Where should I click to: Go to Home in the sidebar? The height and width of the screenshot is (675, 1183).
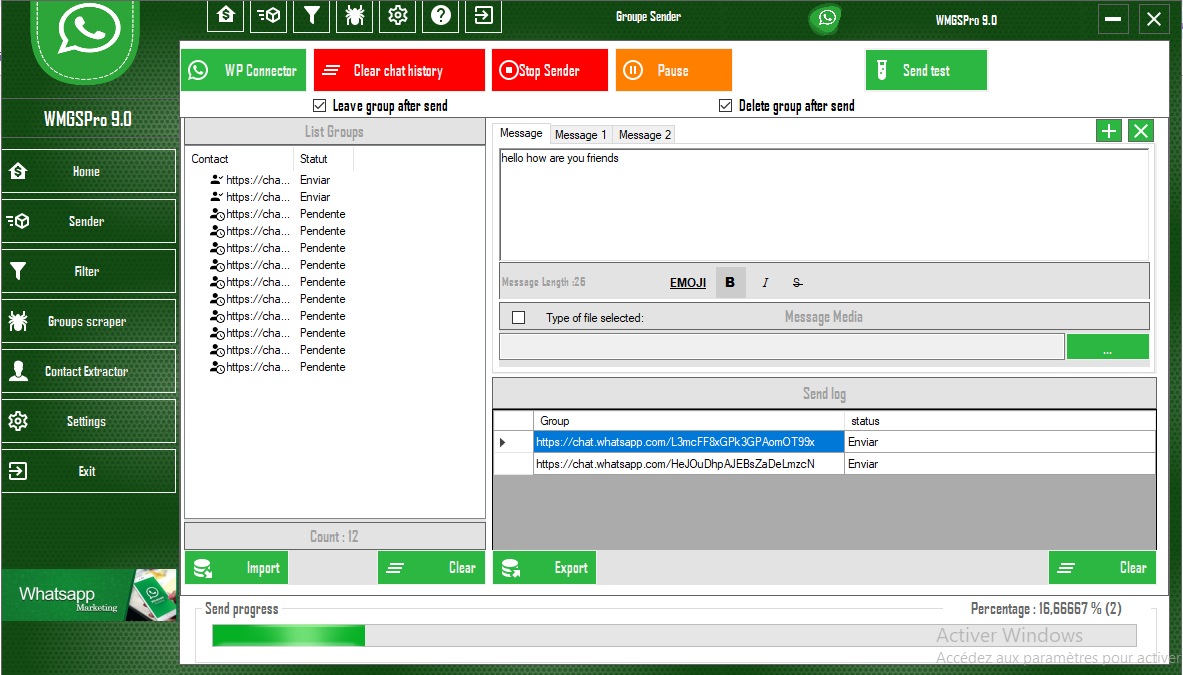[x=88, y=171]
